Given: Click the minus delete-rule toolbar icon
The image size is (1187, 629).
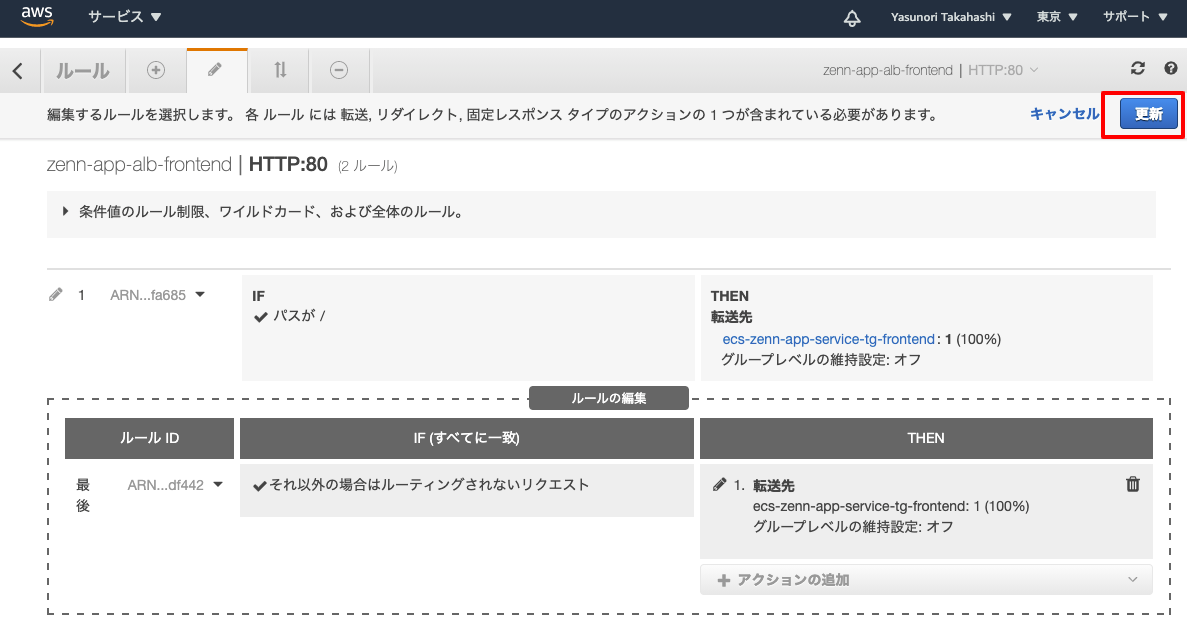Looking at the screenshot, I should click(x=339, y=69).
